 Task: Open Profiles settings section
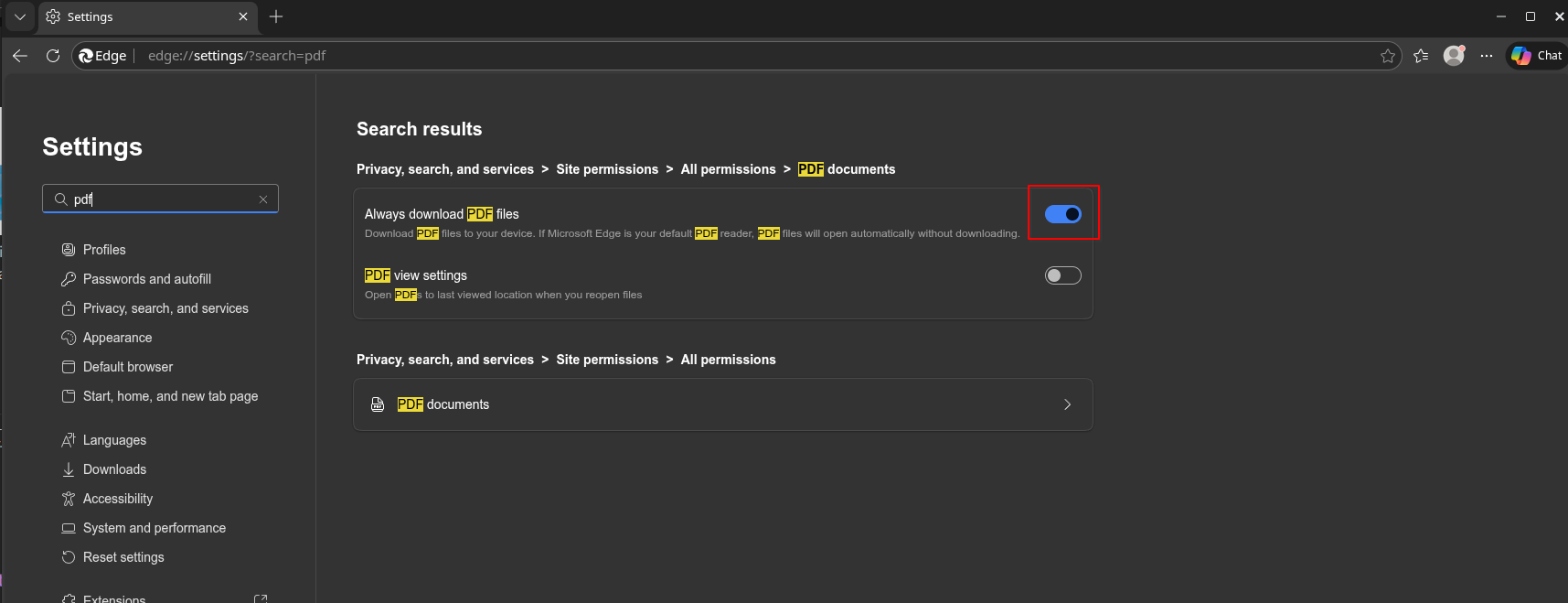click(104, 250)
